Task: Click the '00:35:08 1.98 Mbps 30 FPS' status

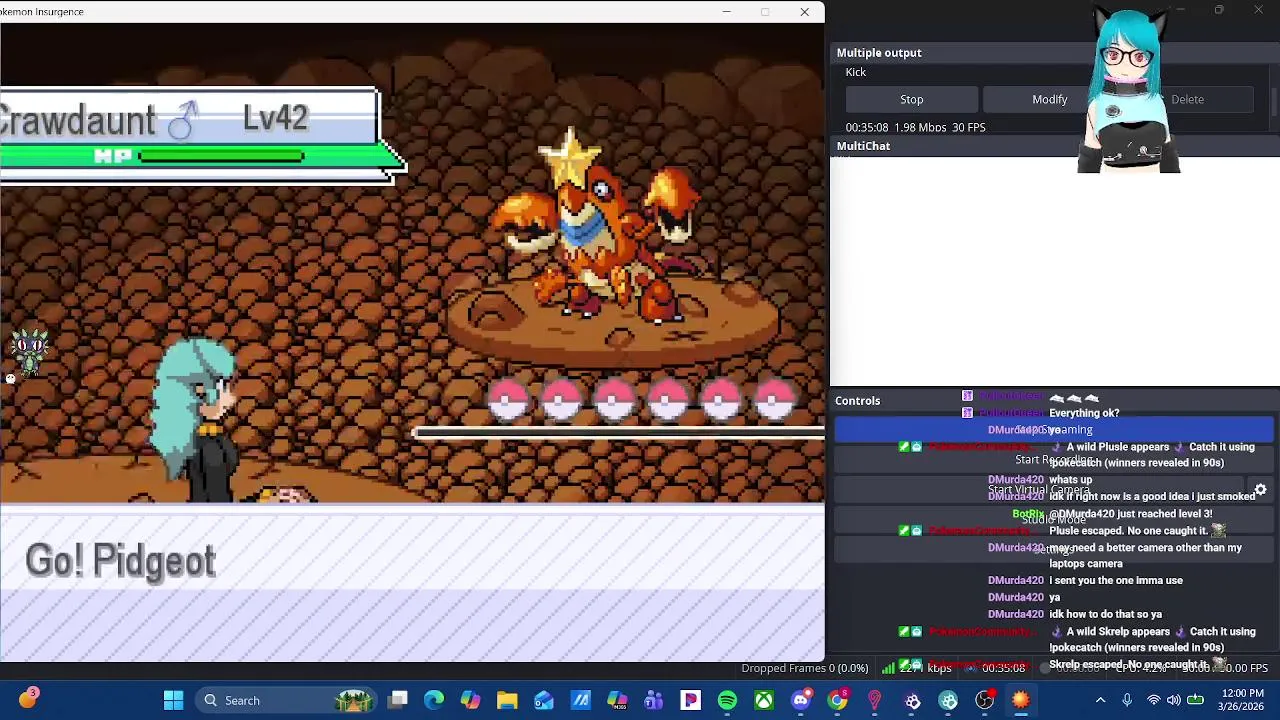Action: point(915,127)
